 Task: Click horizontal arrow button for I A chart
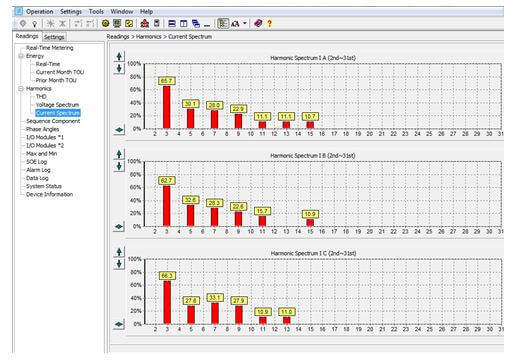point(119,129)
